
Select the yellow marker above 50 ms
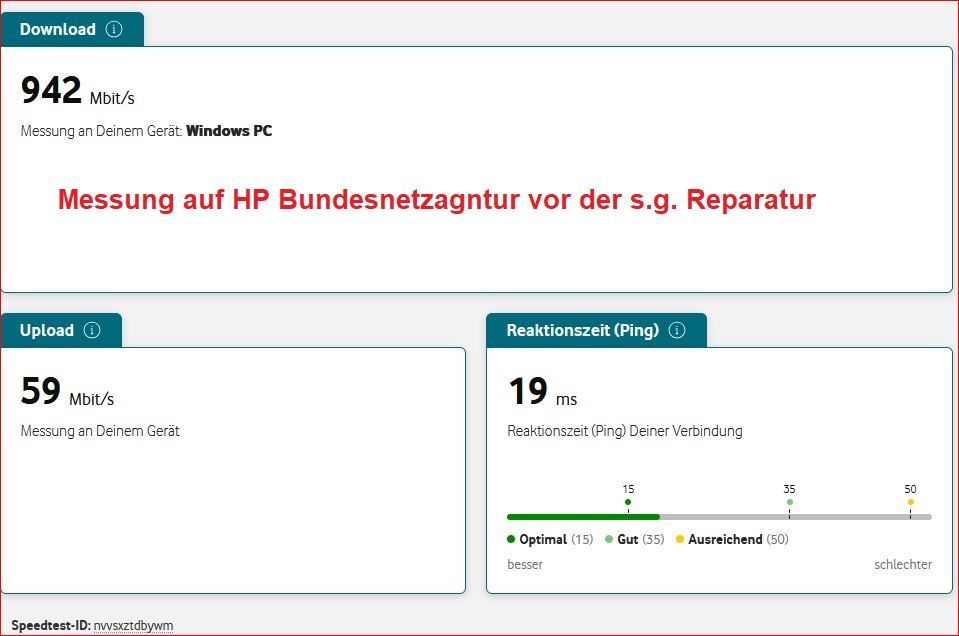point(910,502)
